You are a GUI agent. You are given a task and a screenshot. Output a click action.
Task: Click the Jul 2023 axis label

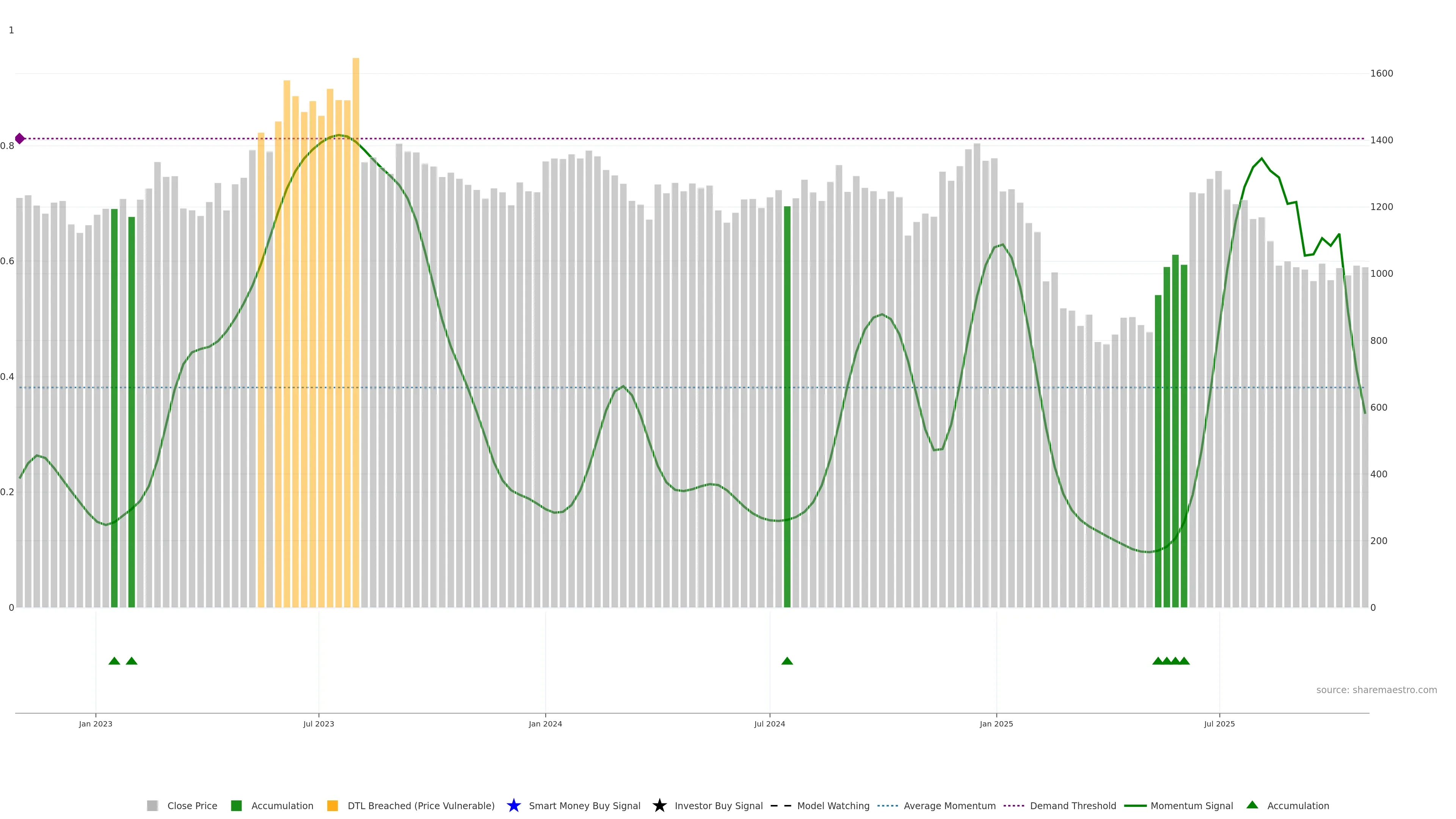pyautogui.click(x=318, y=723)
